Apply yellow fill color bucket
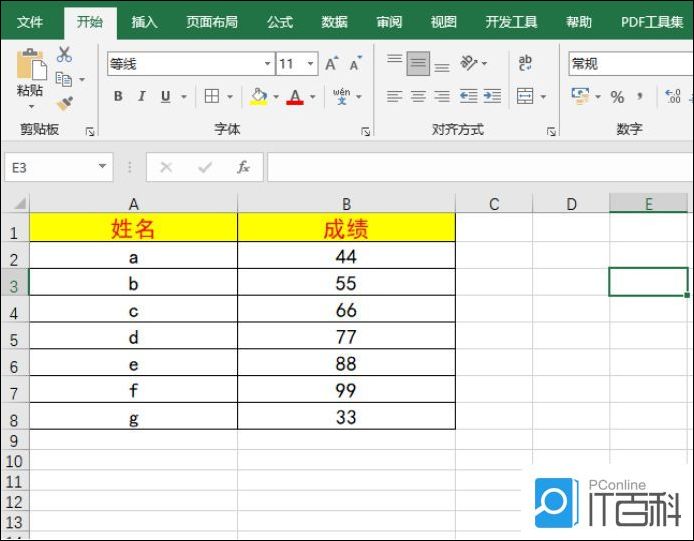694x541 pixels. click(x=259, y=96)
